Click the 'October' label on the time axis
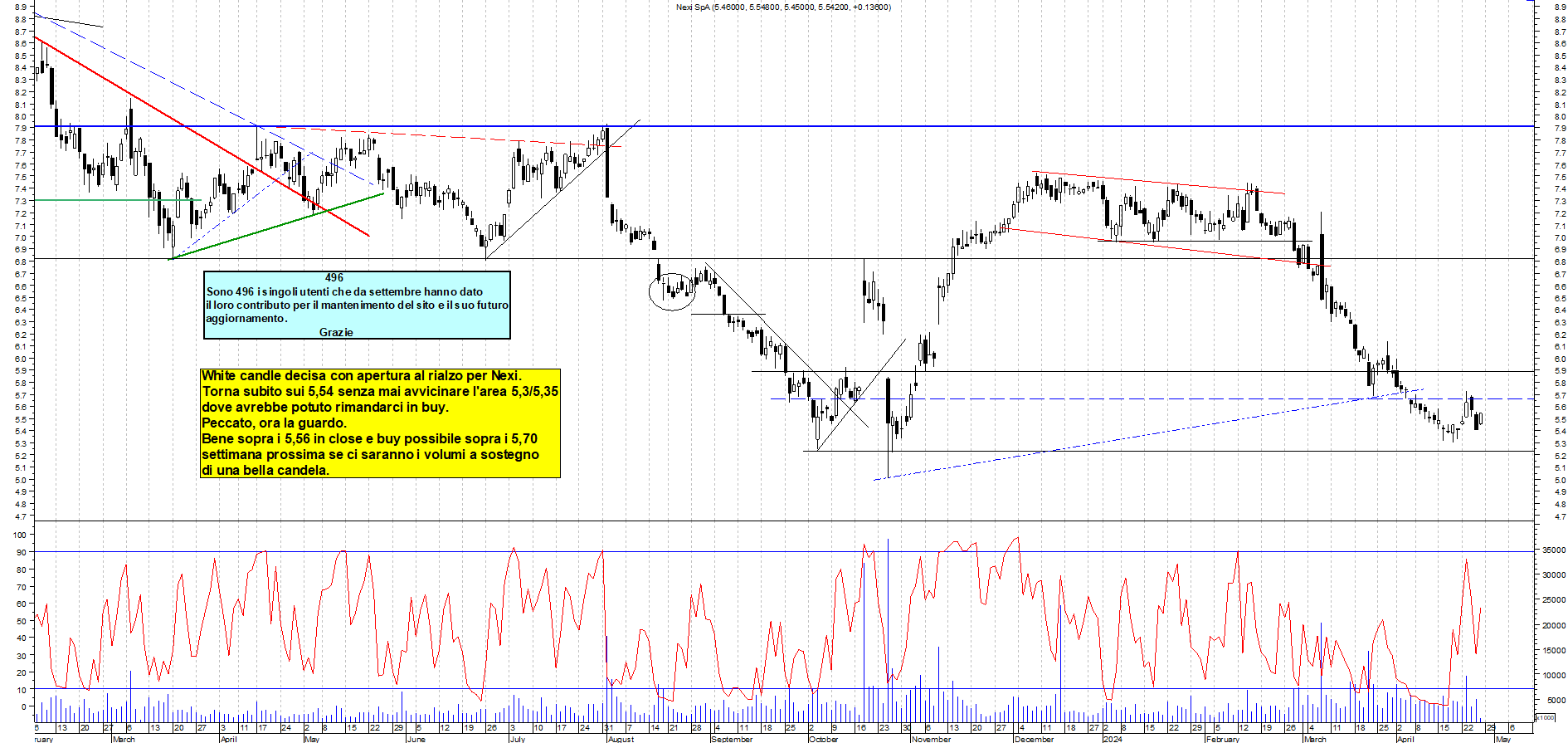The image size is (1568, 743). pos(824,739)
